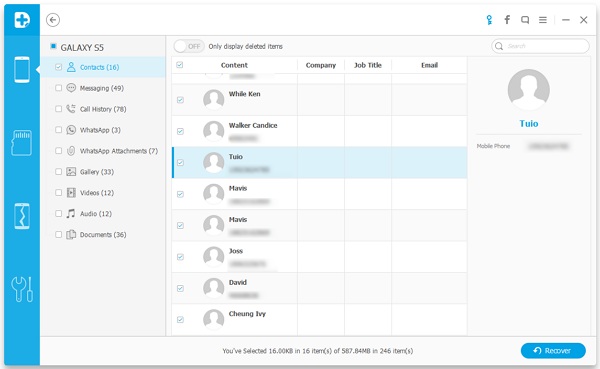Check the Videos (12) checkbox
This screenshot has height=369, width=600.
58,193
